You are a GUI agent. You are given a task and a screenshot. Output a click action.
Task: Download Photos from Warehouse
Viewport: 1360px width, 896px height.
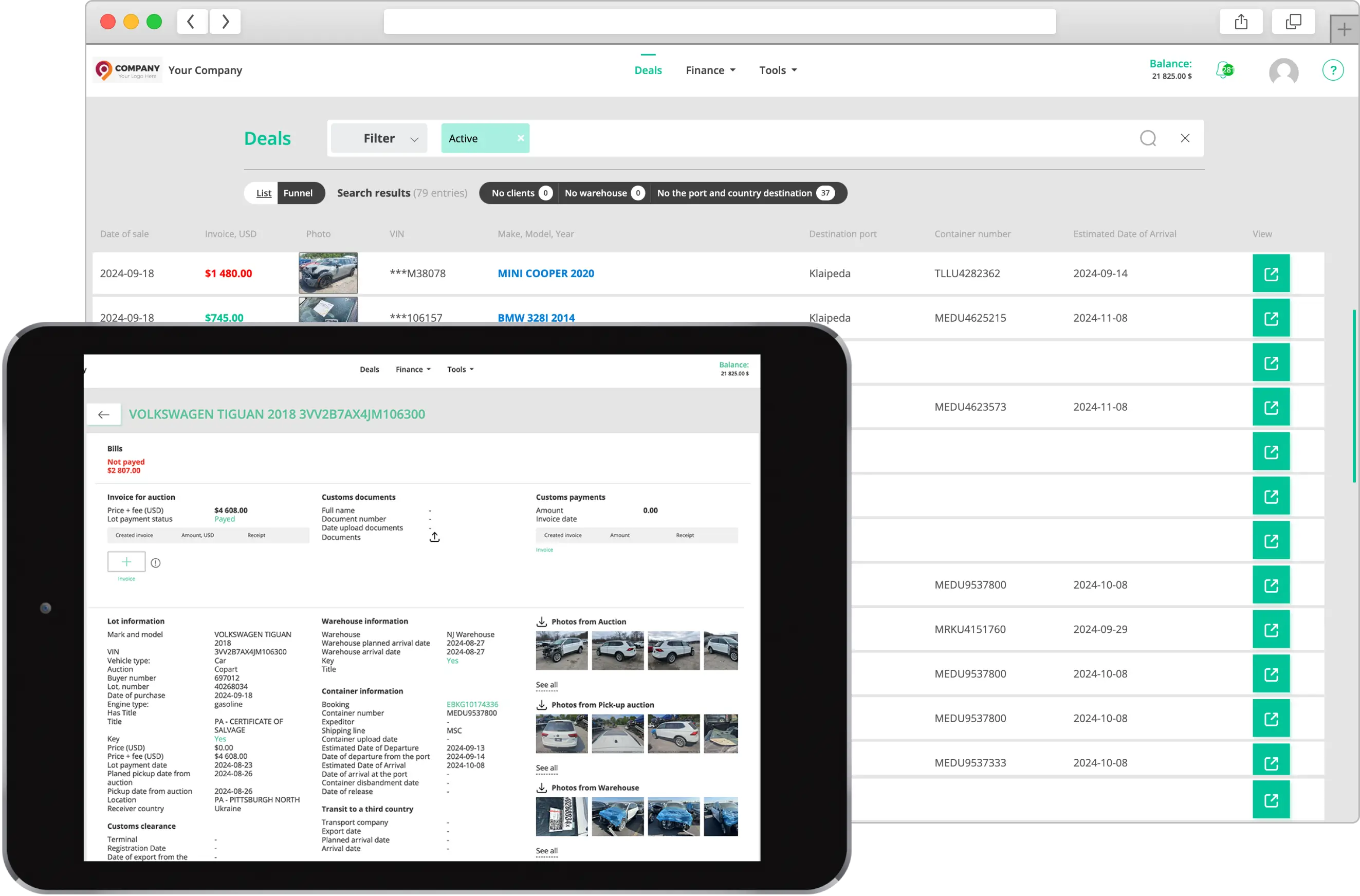(x=542, y=788)
